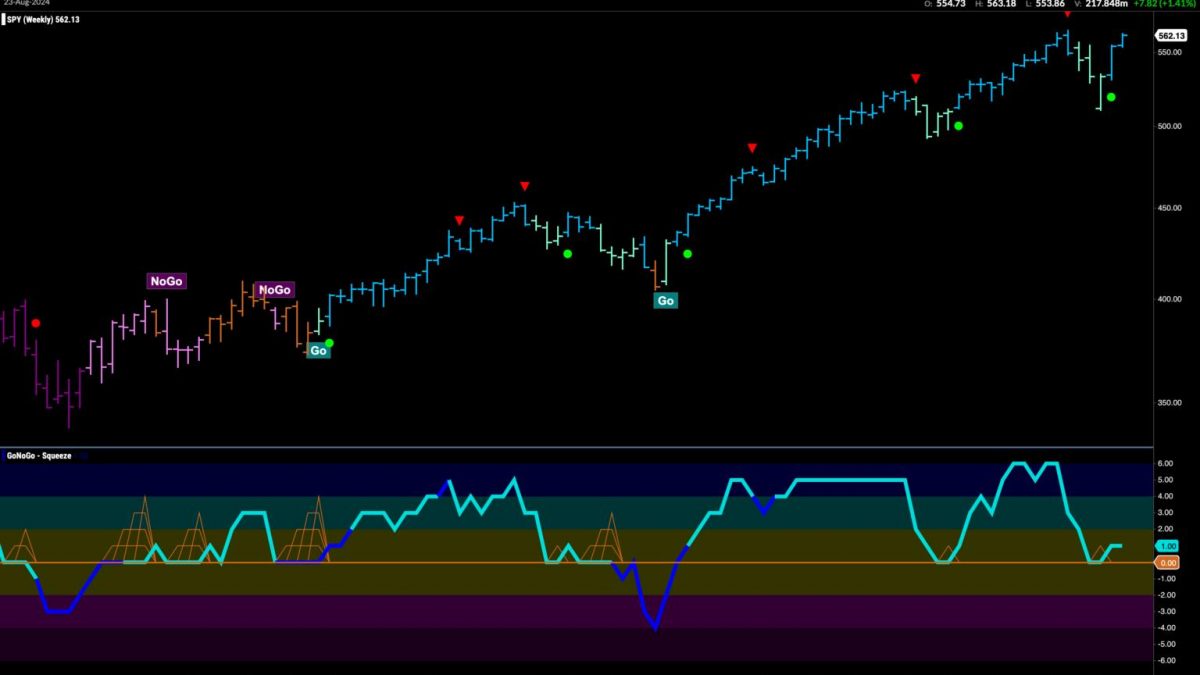Click the Go tag standing alone below bars
1200x675 pixels.
[665, 300]
